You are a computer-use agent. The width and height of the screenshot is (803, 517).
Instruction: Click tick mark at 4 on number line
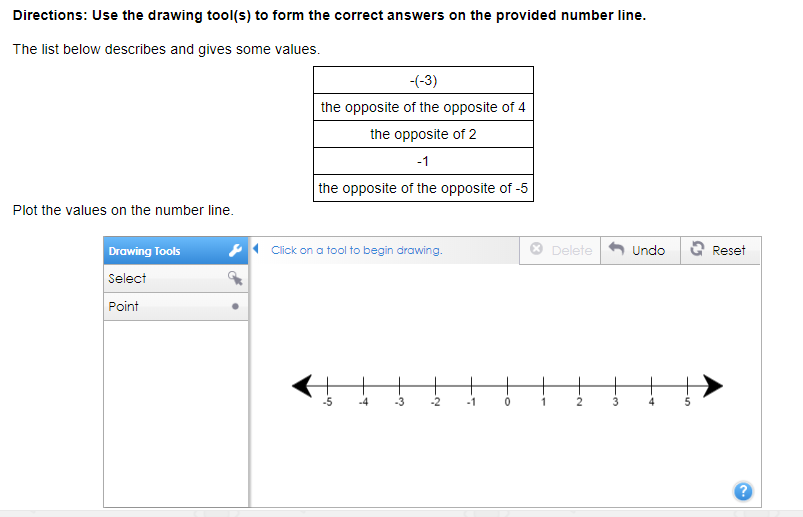651,386
